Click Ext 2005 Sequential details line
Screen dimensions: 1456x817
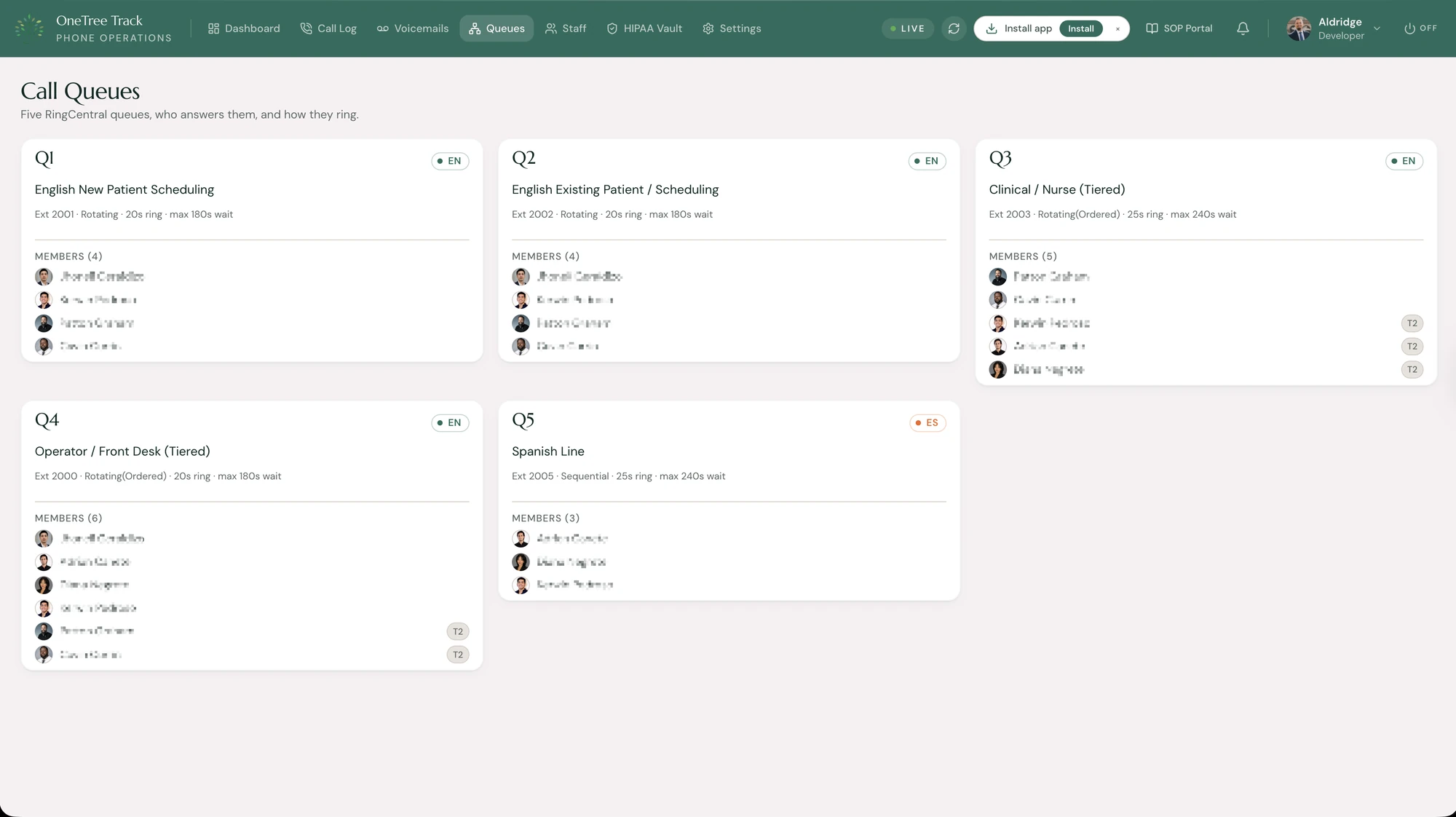pos(619,476)
